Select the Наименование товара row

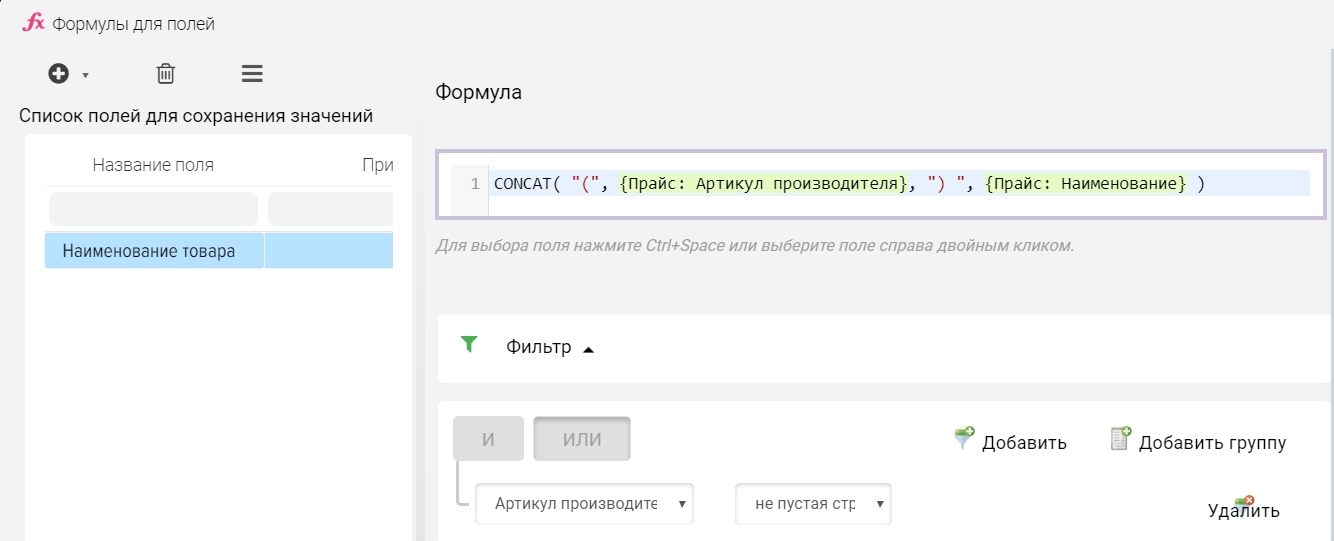click(149, 251)
